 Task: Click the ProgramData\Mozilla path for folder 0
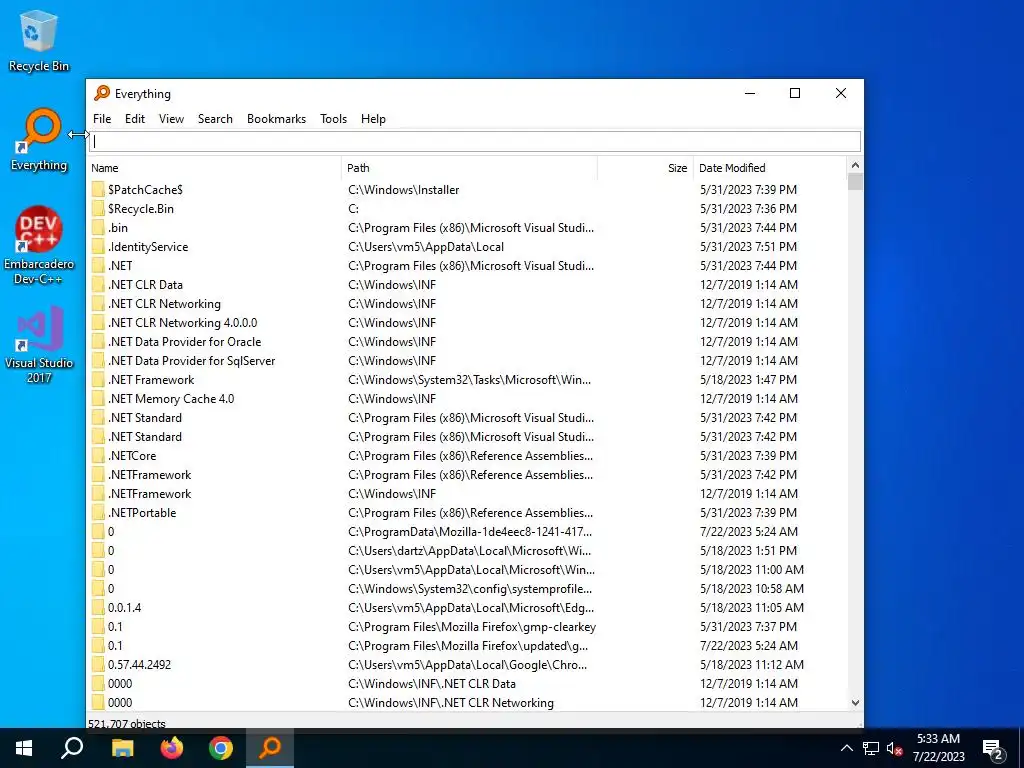(470, 532)
